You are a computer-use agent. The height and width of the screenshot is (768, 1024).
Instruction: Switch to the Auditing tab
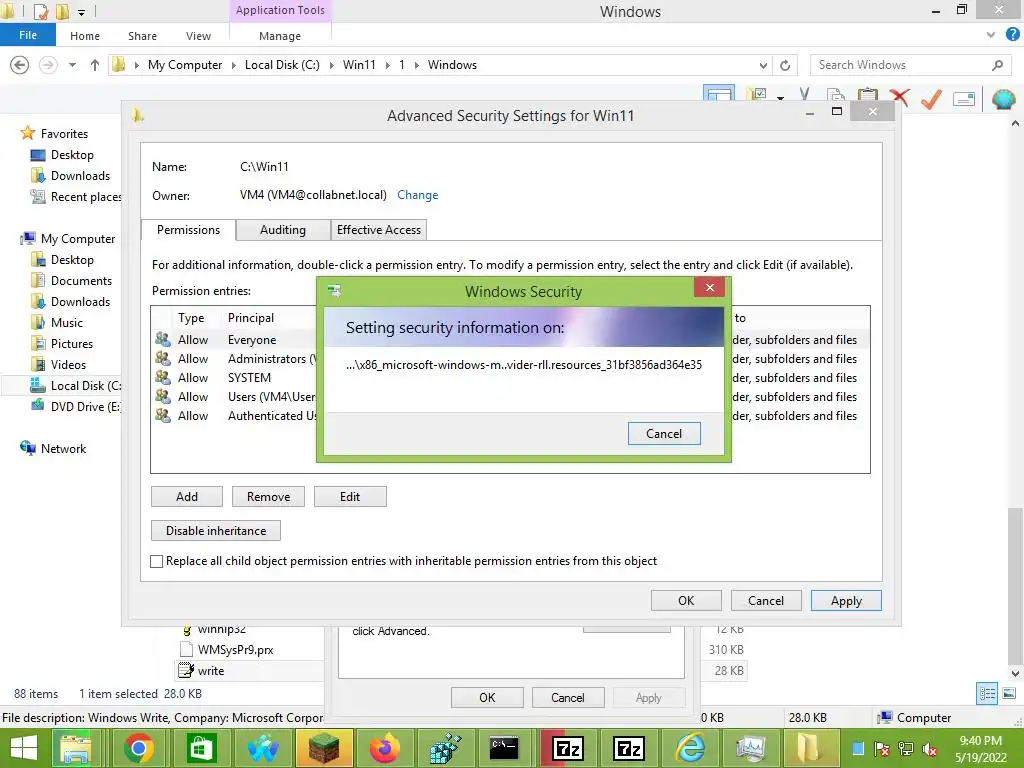point(283,230)
